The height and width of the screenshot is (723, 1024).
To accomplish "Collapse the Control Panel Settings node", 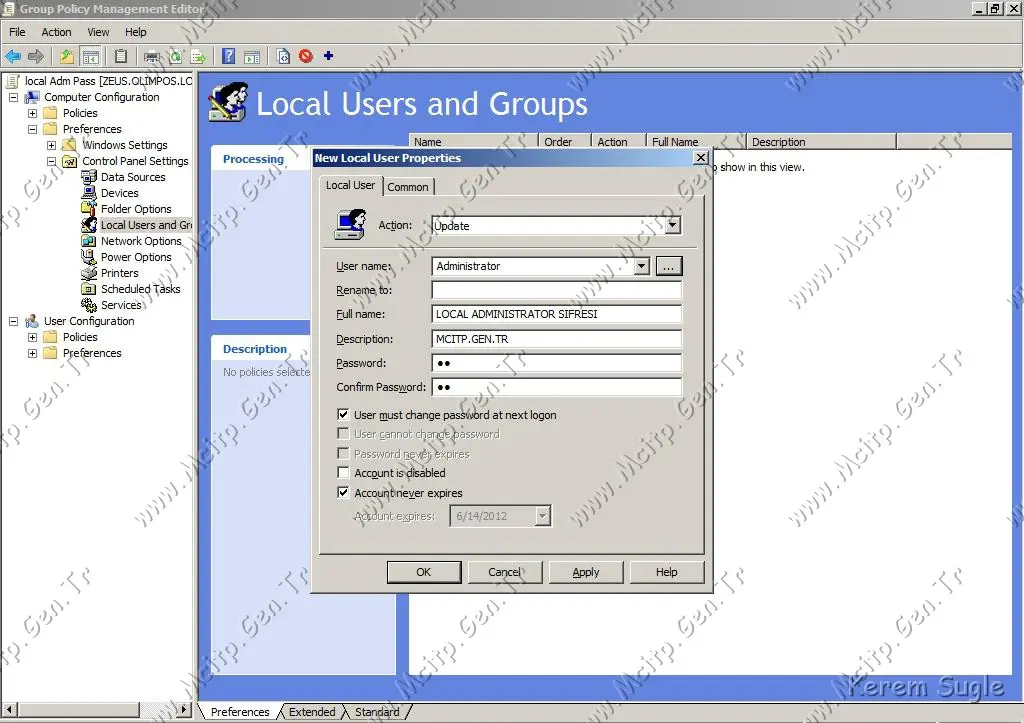I will tap(51, 161).
